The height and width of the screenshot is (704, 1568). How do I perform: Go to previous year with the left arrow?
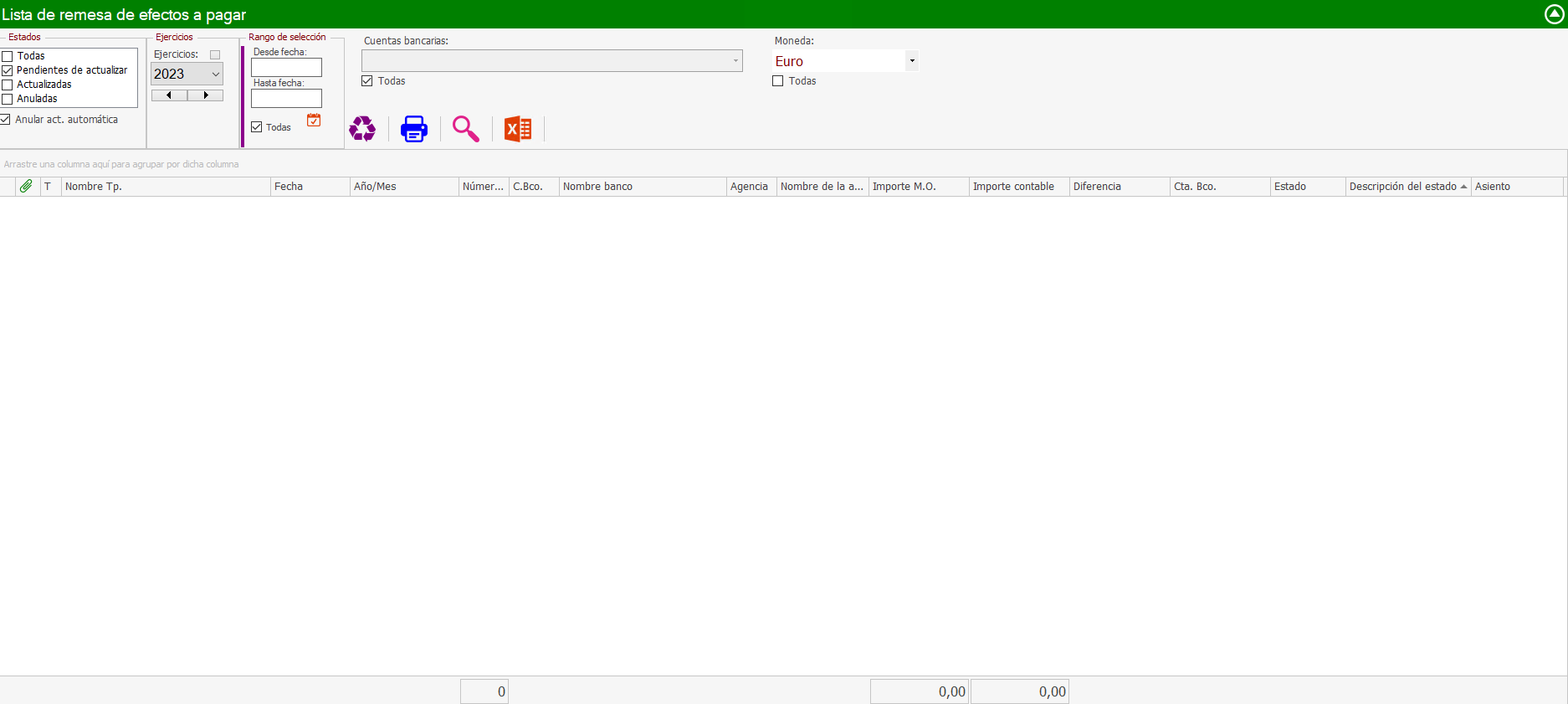coord(169,95)
